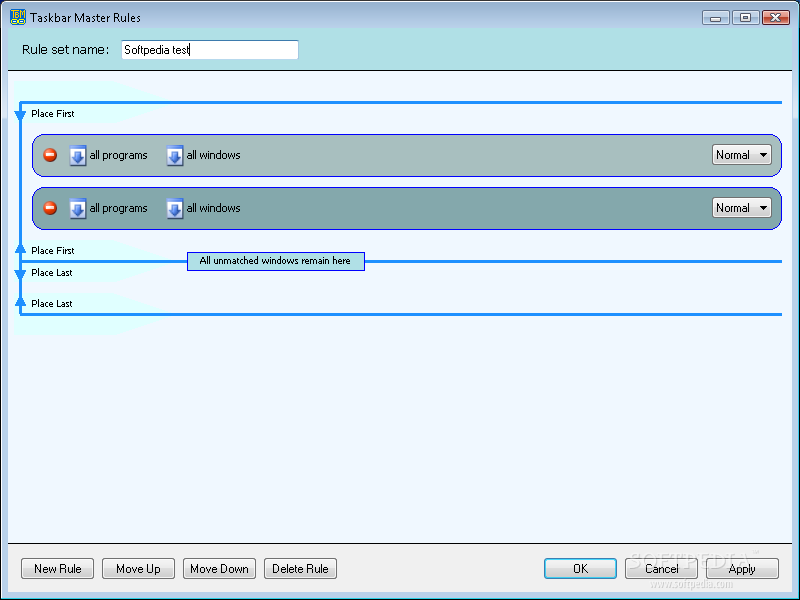Click the New Rule button
800x600 pixels.
click(x=58, y=569)
